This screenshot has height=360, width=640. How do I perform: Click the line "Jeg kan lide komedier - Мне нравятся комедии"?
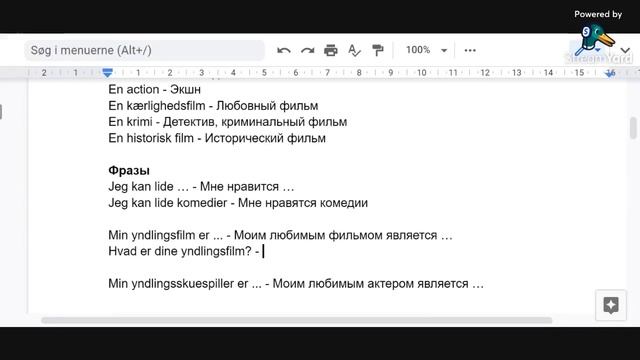tap(238, 203)
